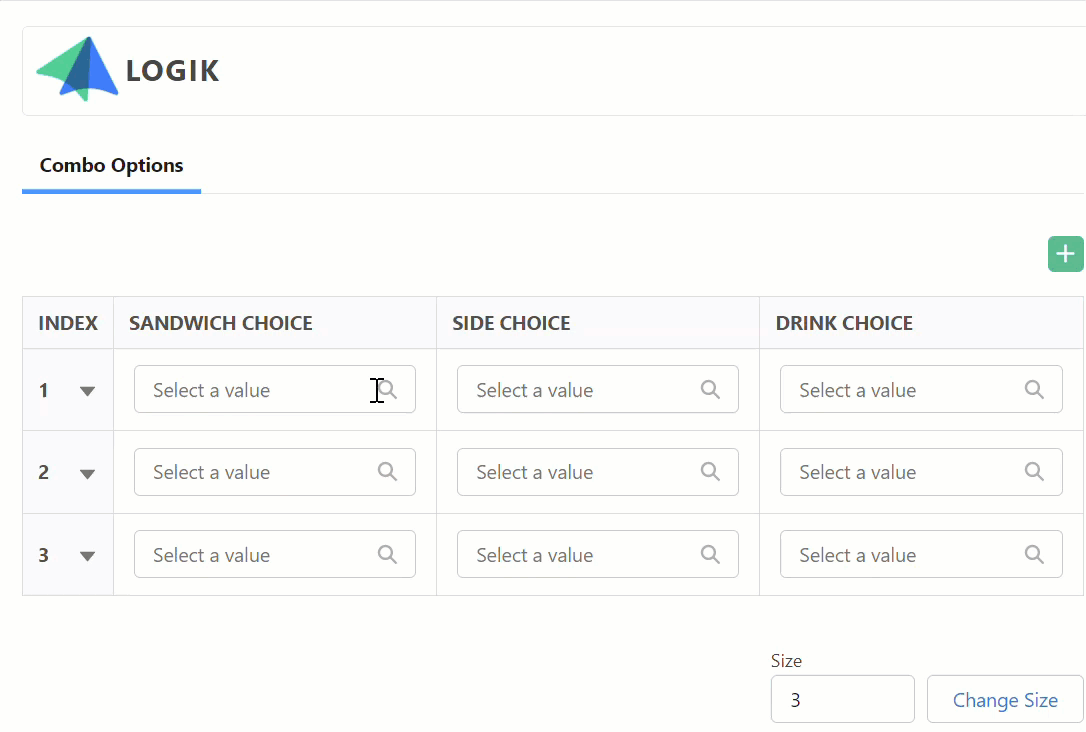Expand the row 1 index dropdown arrow
The height and width of the screenshot is (732, 1086).
pos(87,391)
